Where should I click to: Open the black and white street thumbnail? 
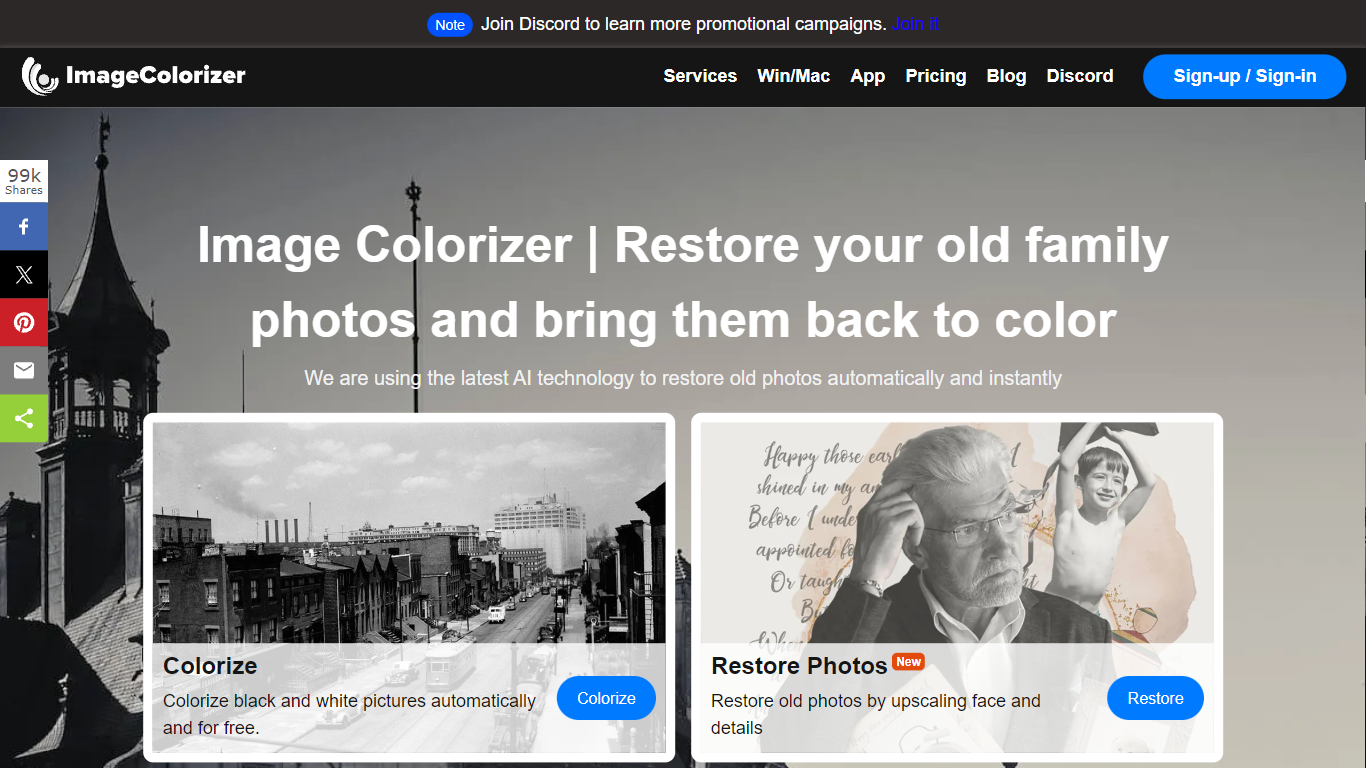pos(409,532)
